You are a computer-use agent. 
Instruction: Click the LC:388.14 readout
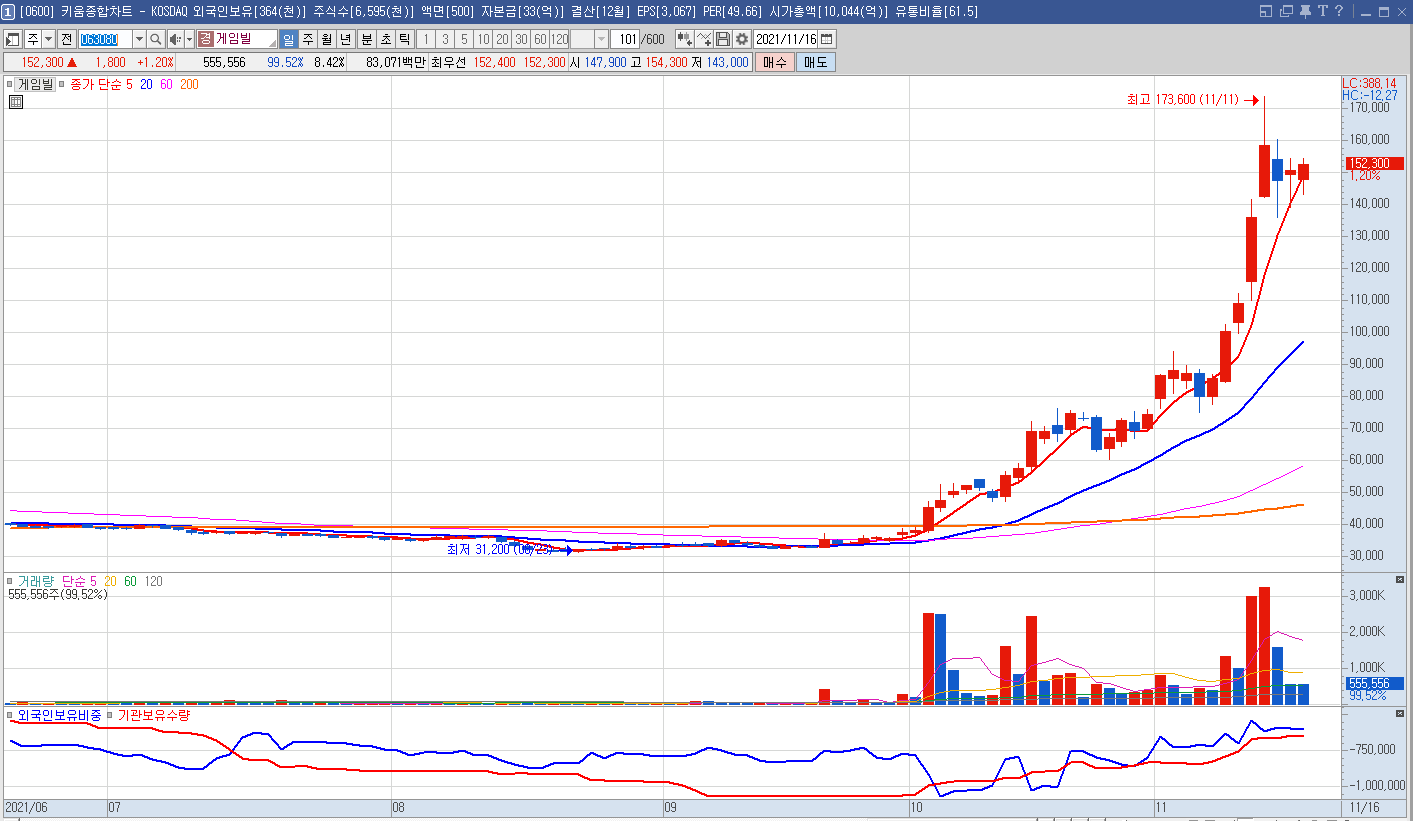point(1369,83)
